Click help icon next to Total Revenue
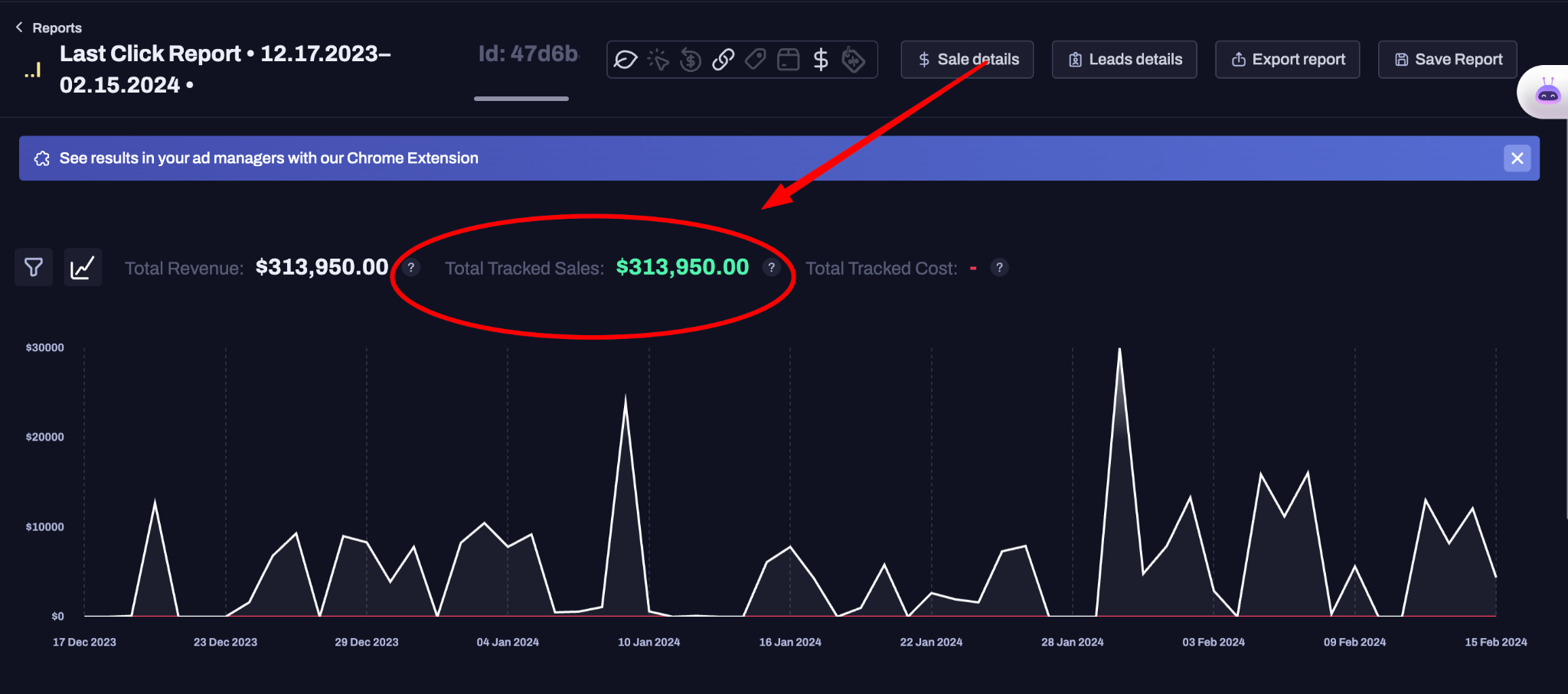This screenshot has height=694, width=1568. 411,268
